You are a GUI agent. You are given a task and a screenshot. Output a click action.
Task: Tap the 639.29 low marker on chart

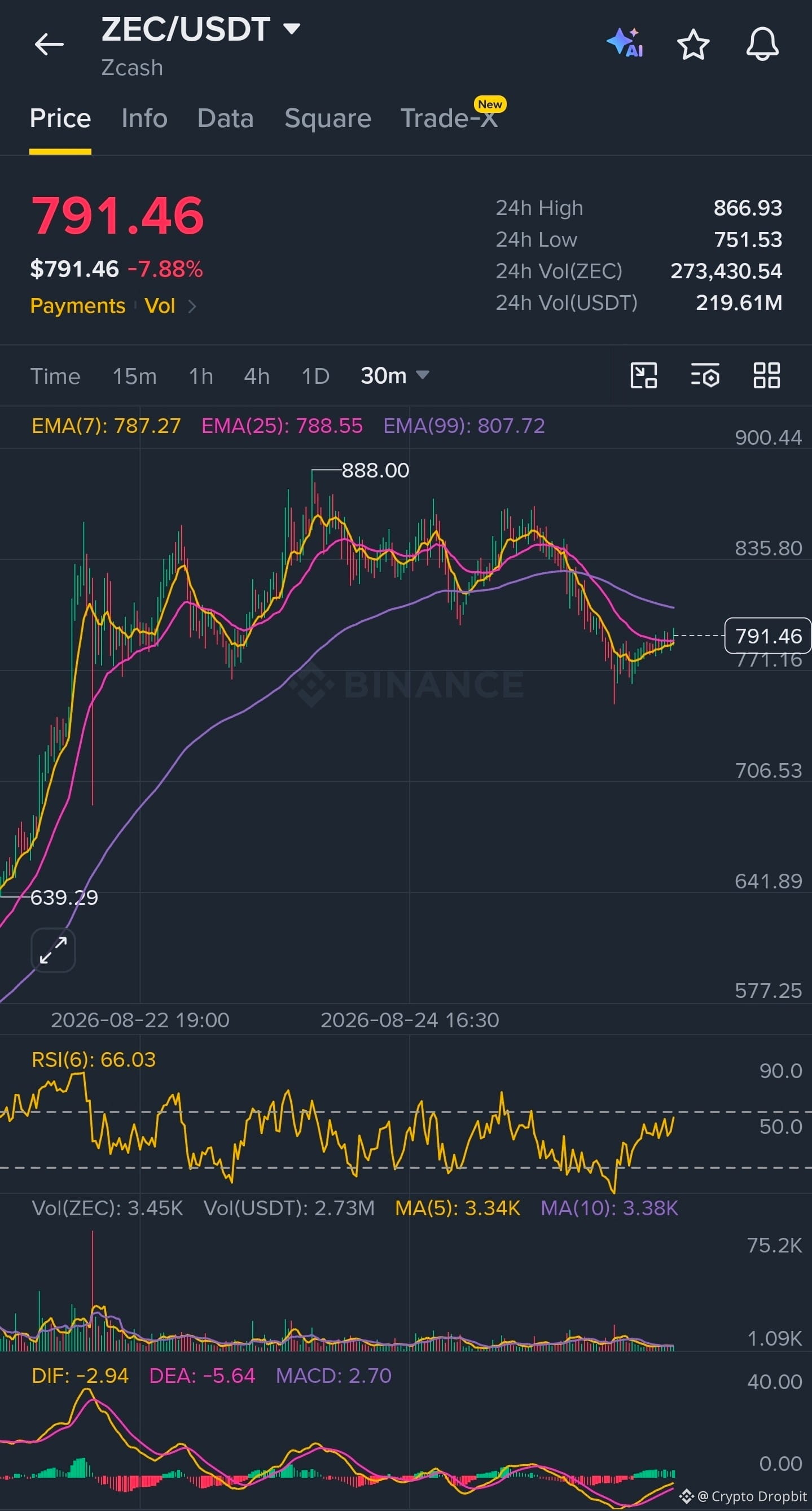point(64,897)
